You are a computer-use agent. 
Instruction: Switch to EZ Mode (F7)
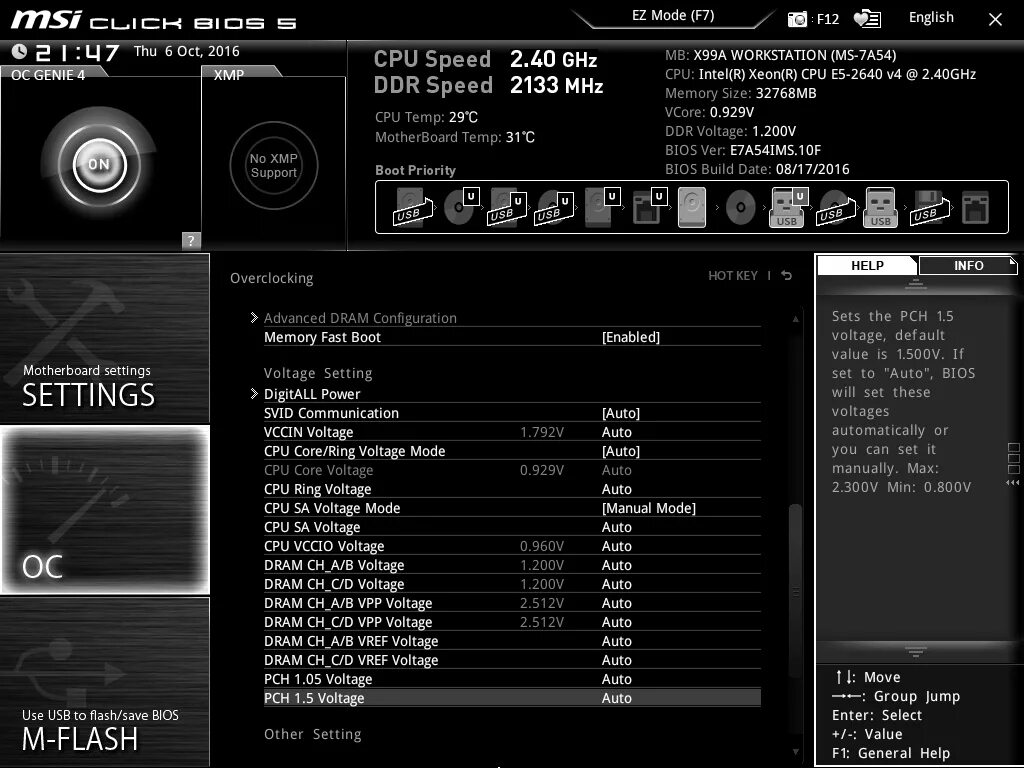click(673, 16)
